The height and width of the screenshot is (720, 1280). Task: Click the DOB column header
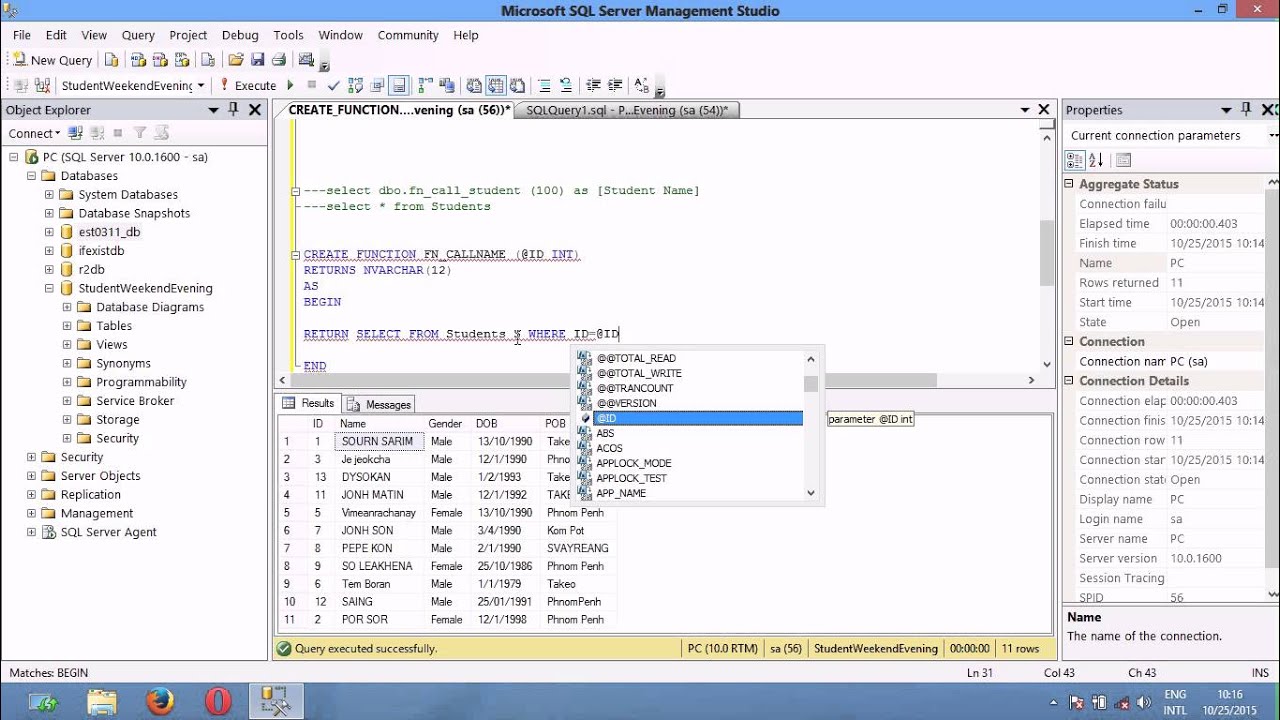(x=506, y=424)
